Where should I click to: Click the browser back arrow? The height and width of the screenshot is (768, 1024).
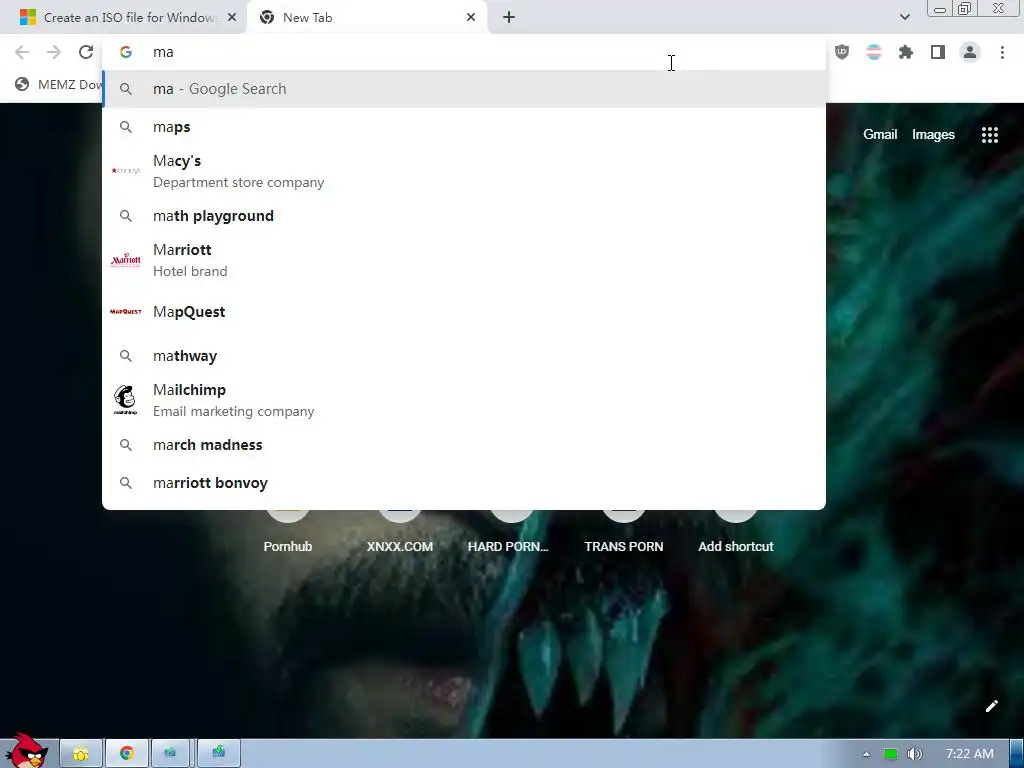[22, 52]
